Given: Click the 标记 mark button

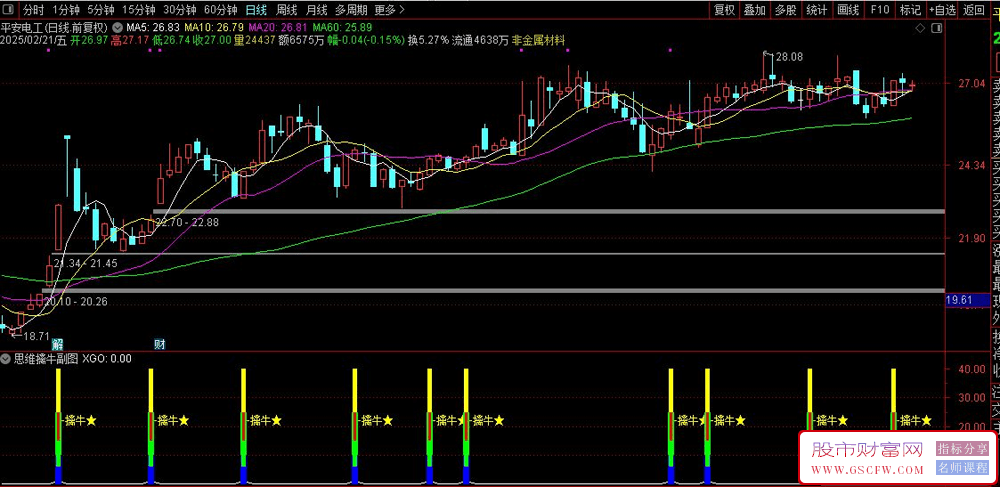Looking at the screenshot, I should 910,10.
